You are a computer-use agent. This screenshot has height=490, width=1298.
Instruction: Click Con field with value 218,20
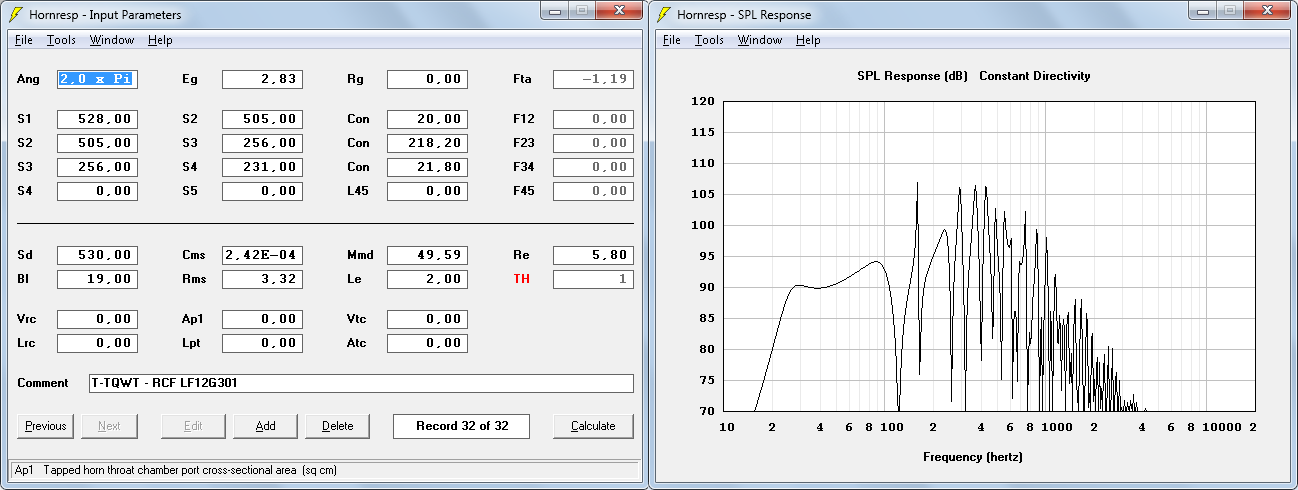pos(427,143)
